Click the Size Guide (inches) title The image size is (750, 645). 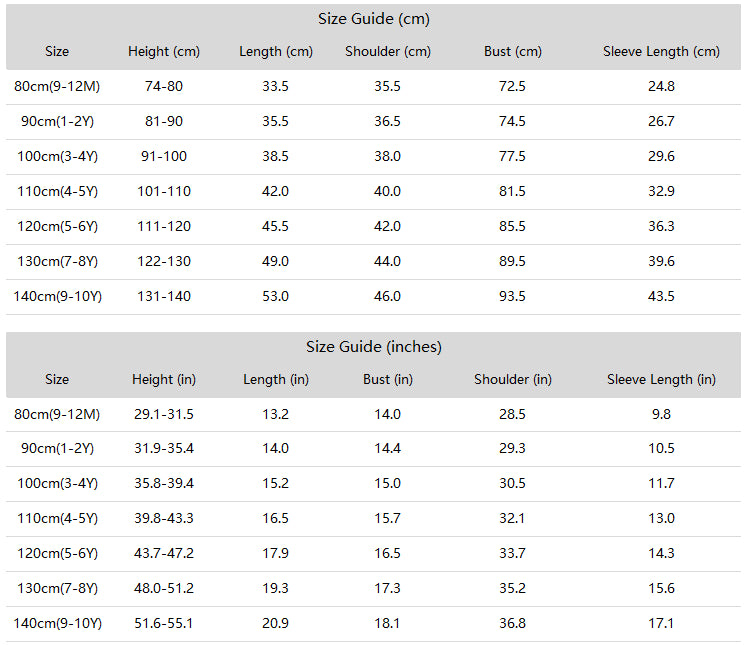(374, 346)
